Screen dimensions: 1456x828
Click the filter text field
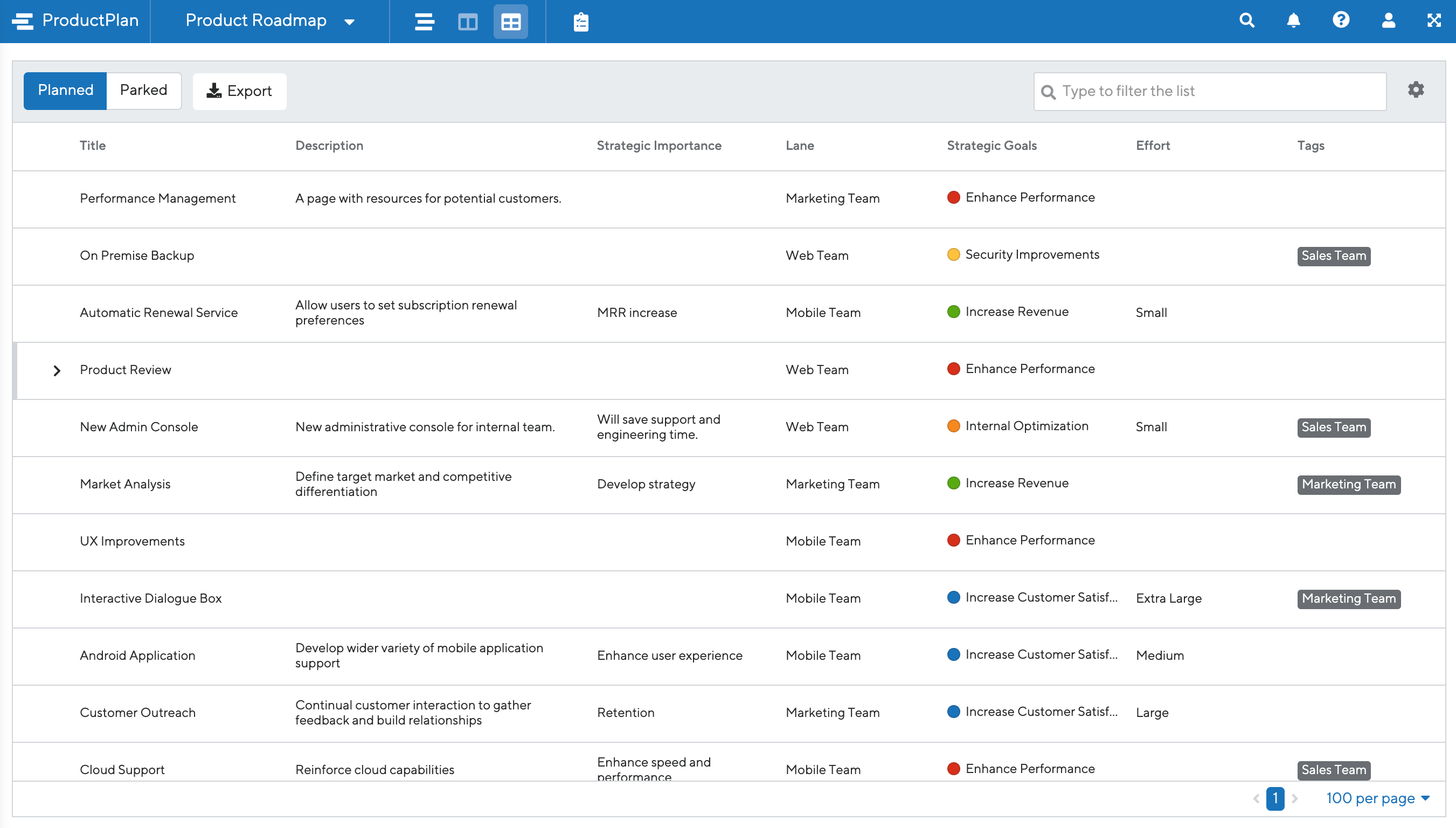(x=1208, y=91)
